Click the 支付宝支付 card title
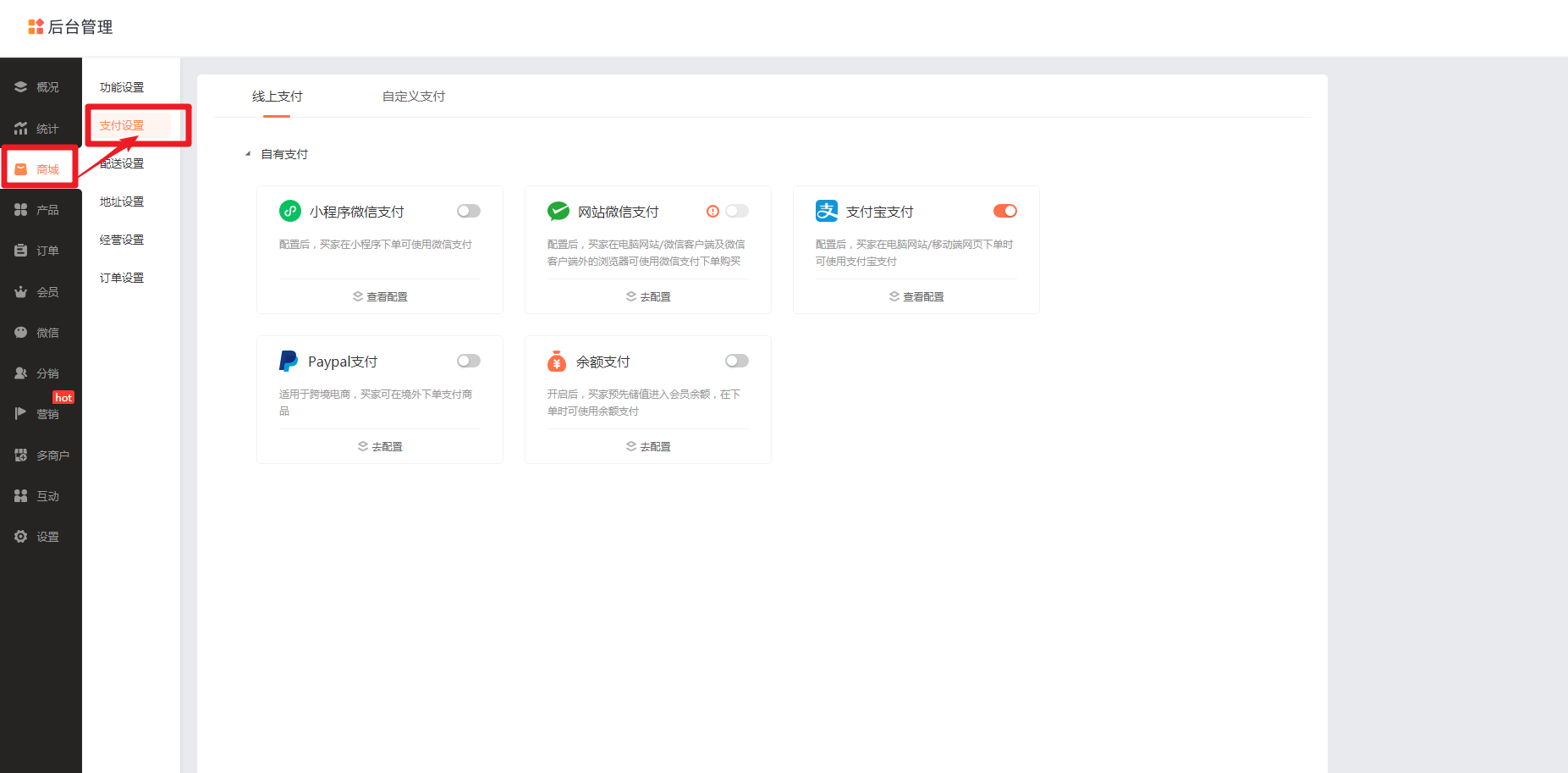 pos(879,212)
